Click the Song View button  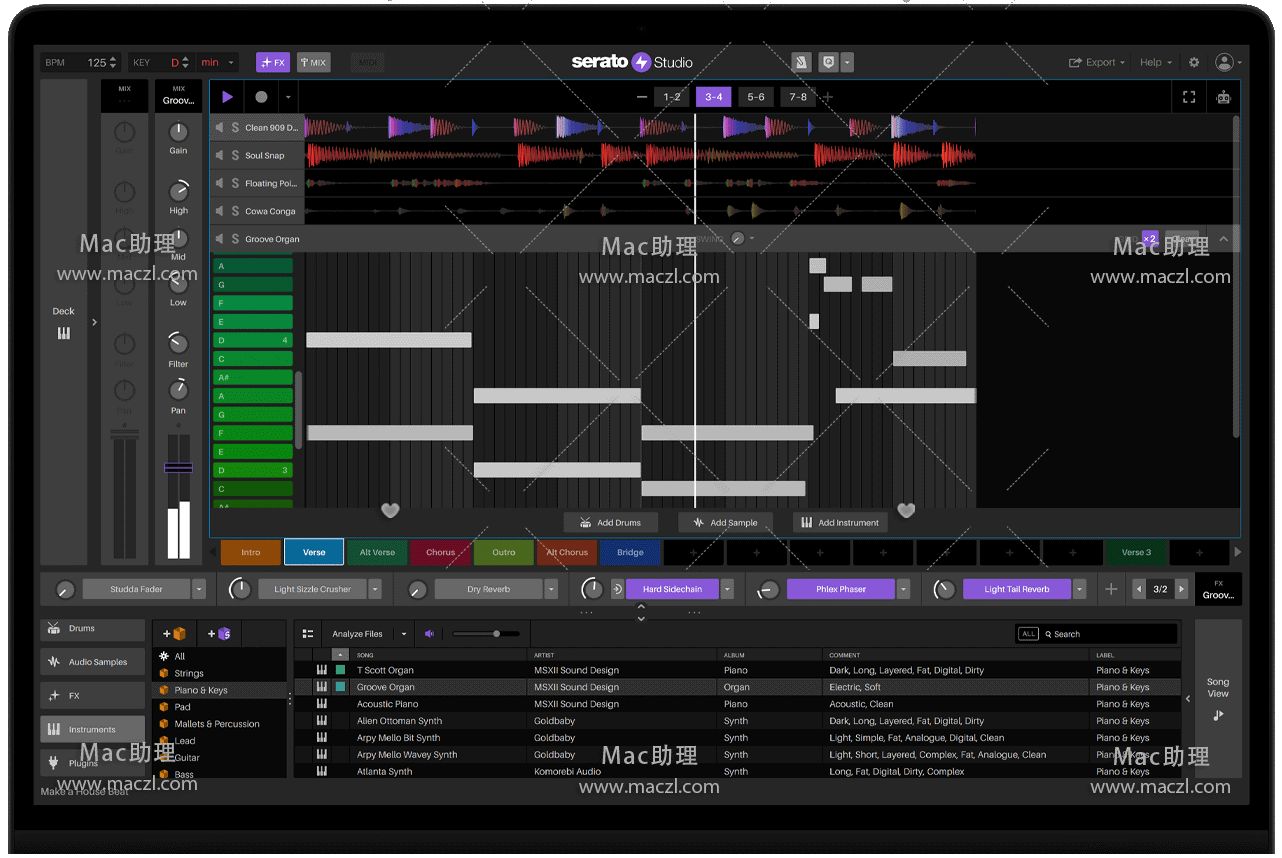coord(1217,697)
